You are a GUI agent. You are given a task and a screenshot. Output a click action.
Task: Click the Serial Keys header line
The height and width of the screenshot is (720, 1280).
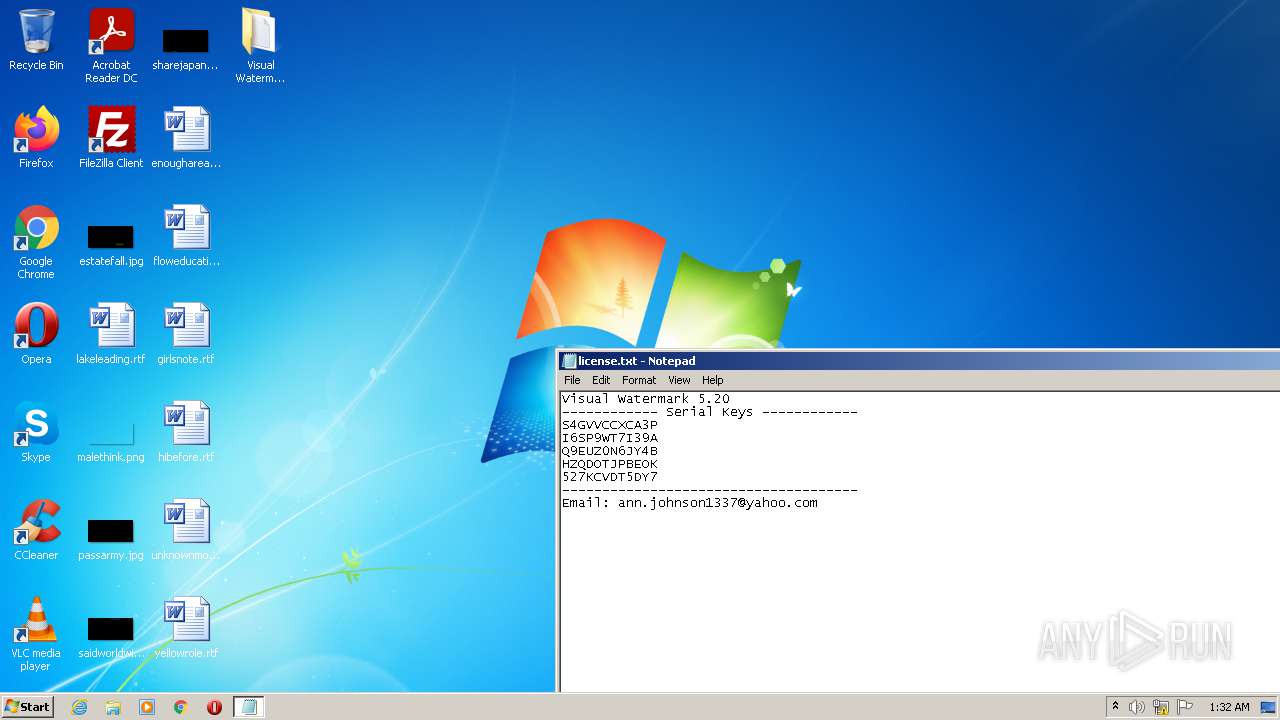[710, 412]
